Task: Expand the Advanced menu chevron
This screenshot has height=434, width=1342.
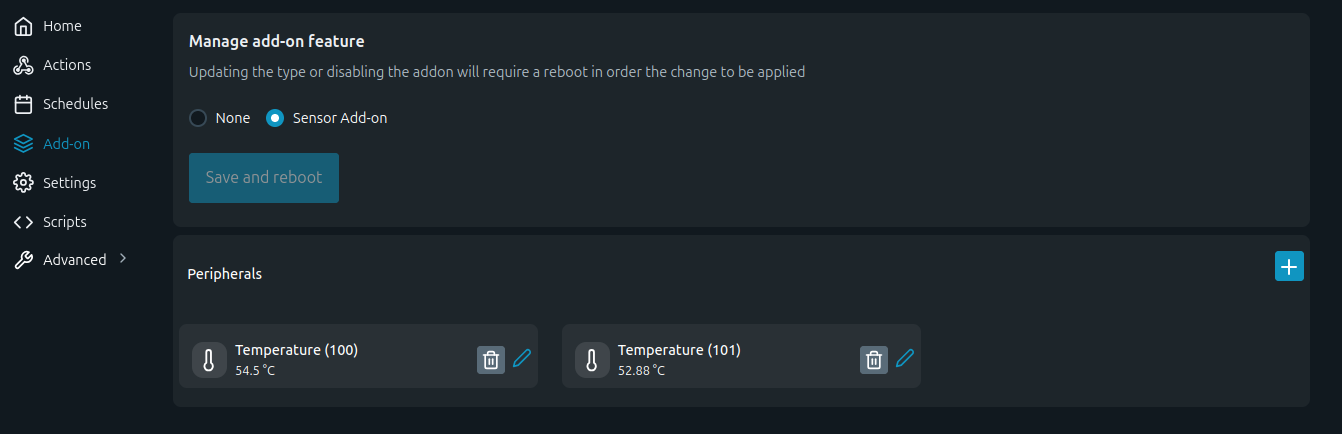Action: pyautogui.click(x=123, y=258)
